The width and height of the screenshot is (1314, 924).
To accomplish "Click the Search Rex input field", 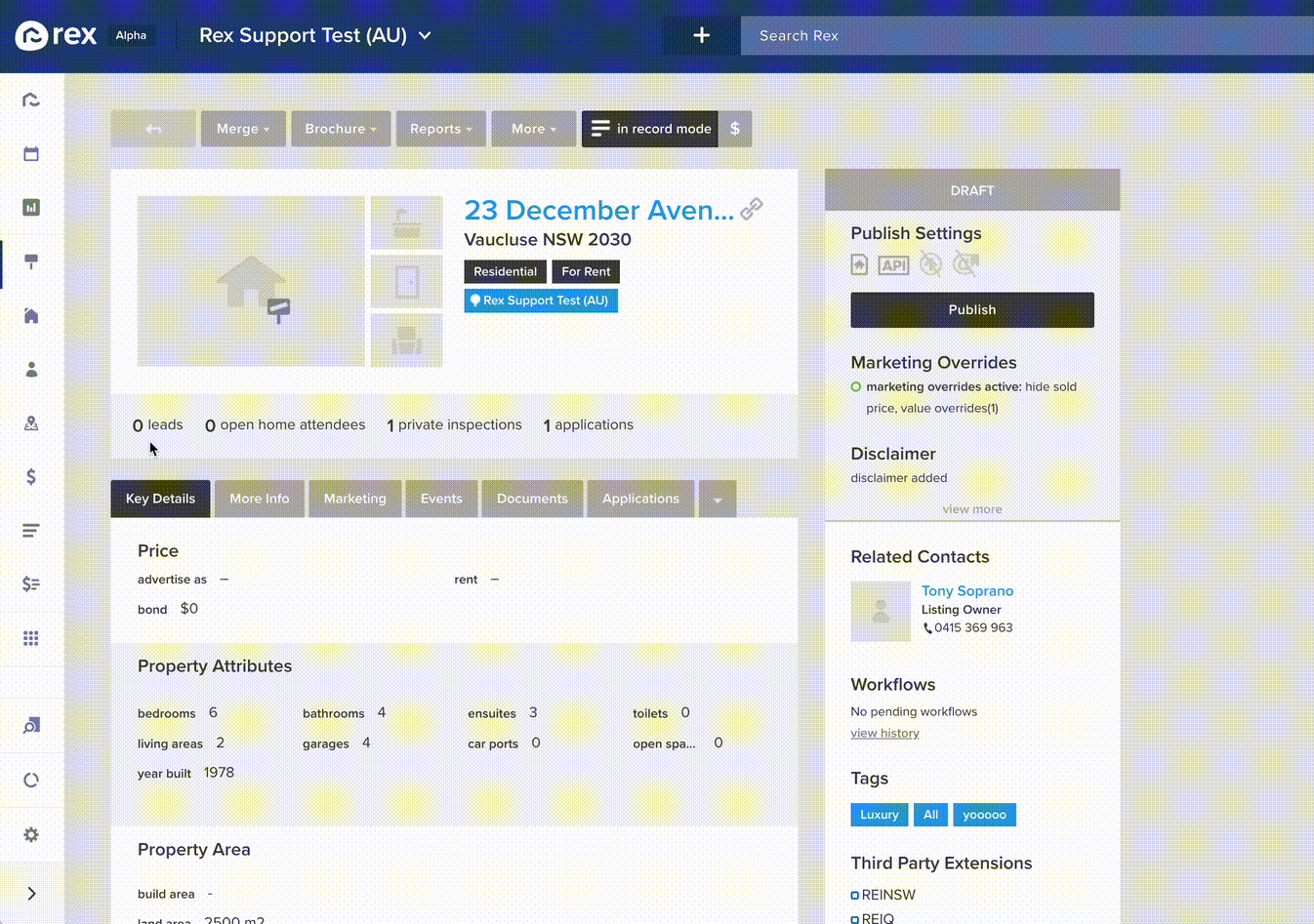I will click(x=1025, y=34).
